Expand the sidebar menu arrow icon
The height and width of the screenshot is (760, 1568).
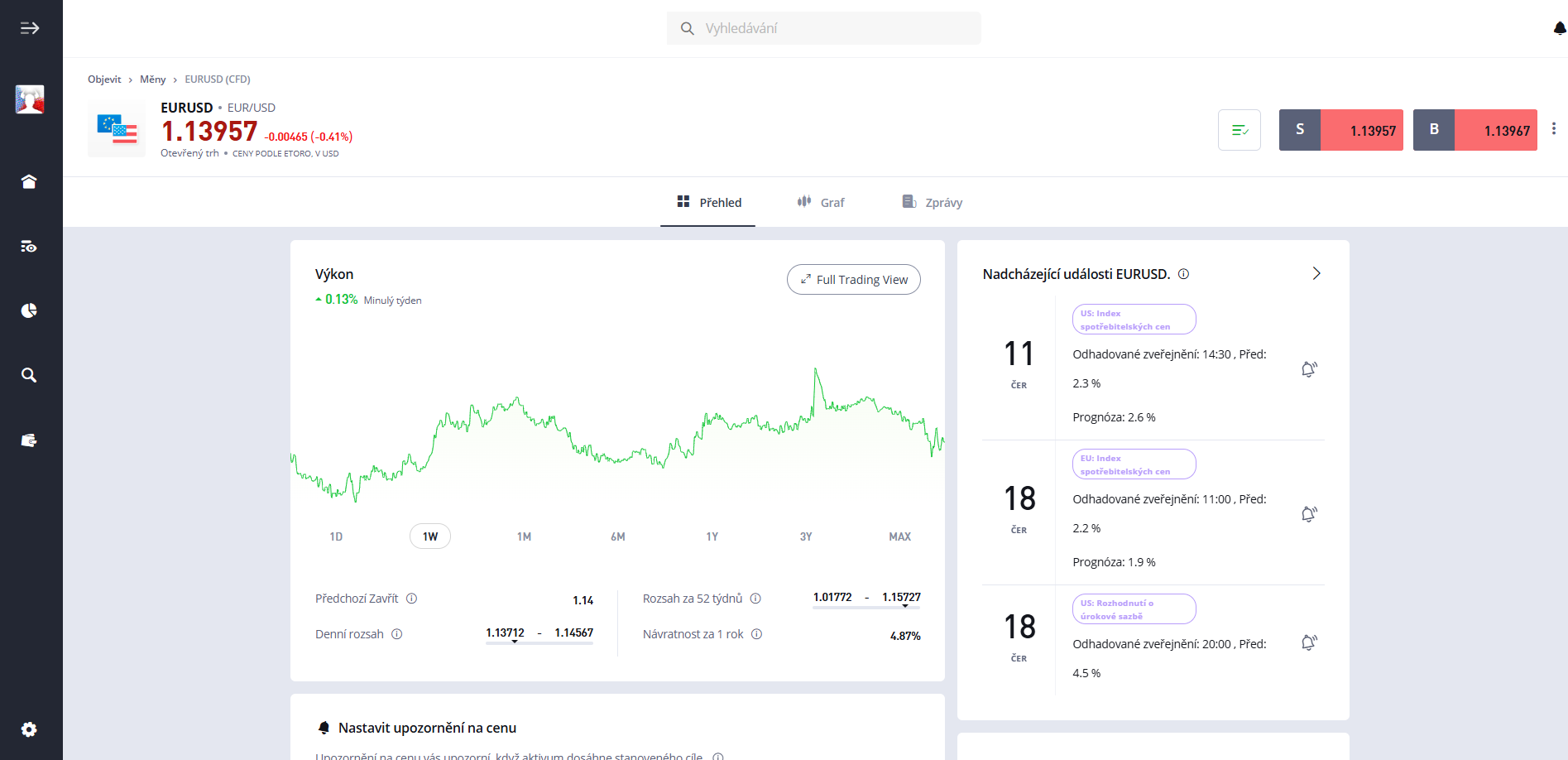tap(30, 28)
